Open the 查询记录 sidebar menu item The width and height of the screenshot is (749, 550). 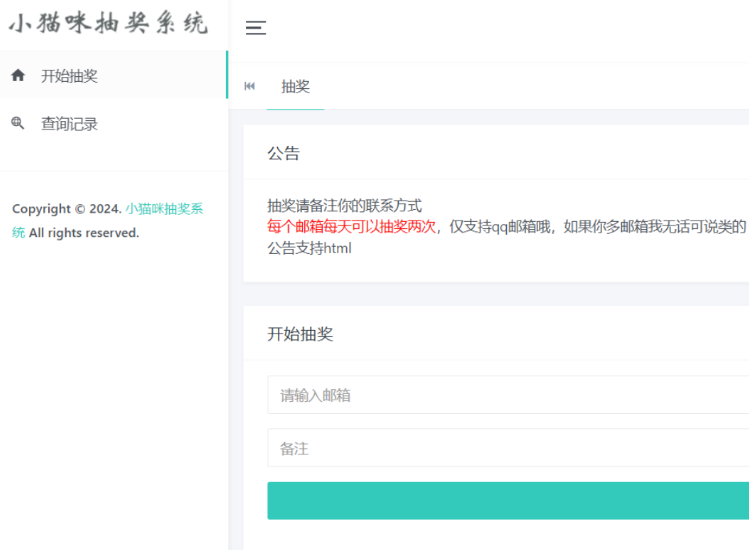coord(69,124)
